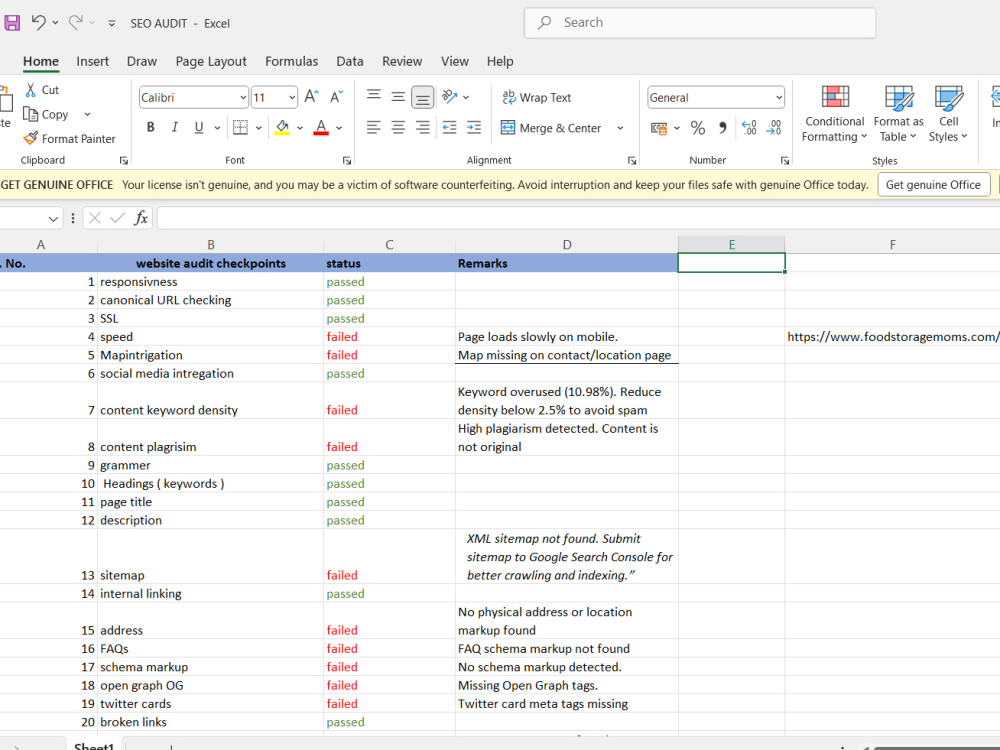The width and height of the screenshot is (1000, 750).
Task: Open Clipboard dialog launcher
Action: tap(124, 161)
